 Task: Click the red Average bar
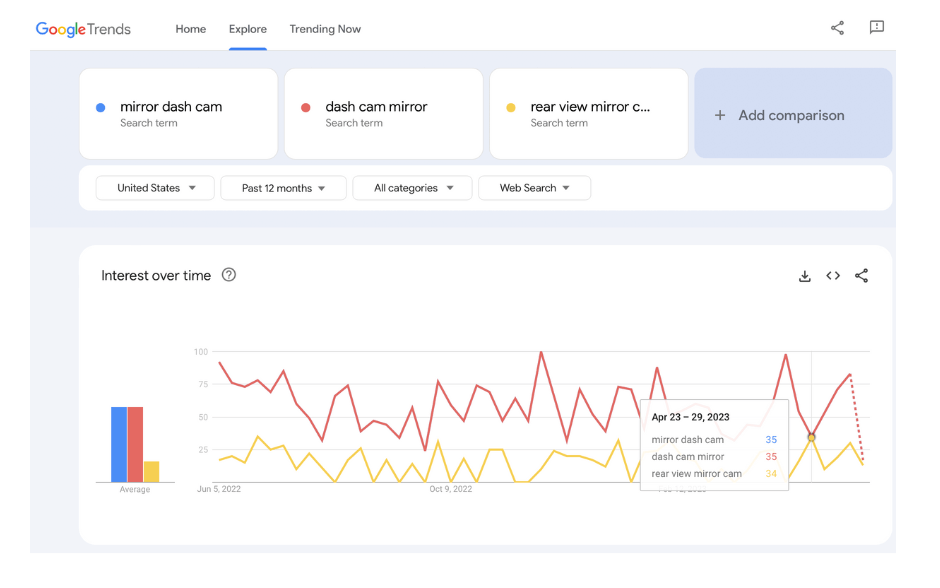[x=135, y=444]
